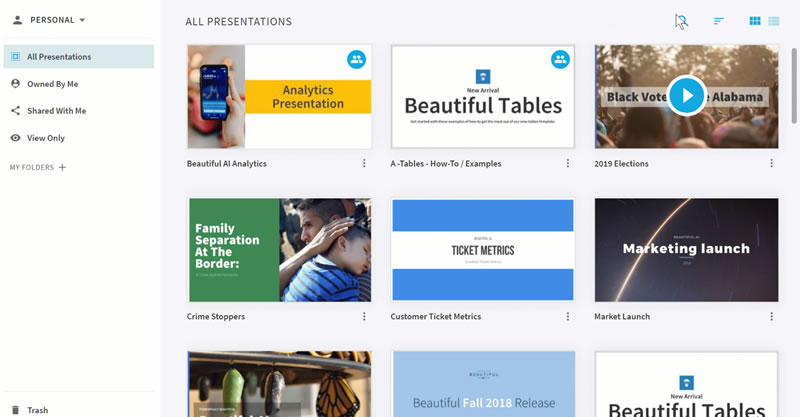
Task: Open options menu for Customer Ticket Metrics
Action: pos(567,316)
